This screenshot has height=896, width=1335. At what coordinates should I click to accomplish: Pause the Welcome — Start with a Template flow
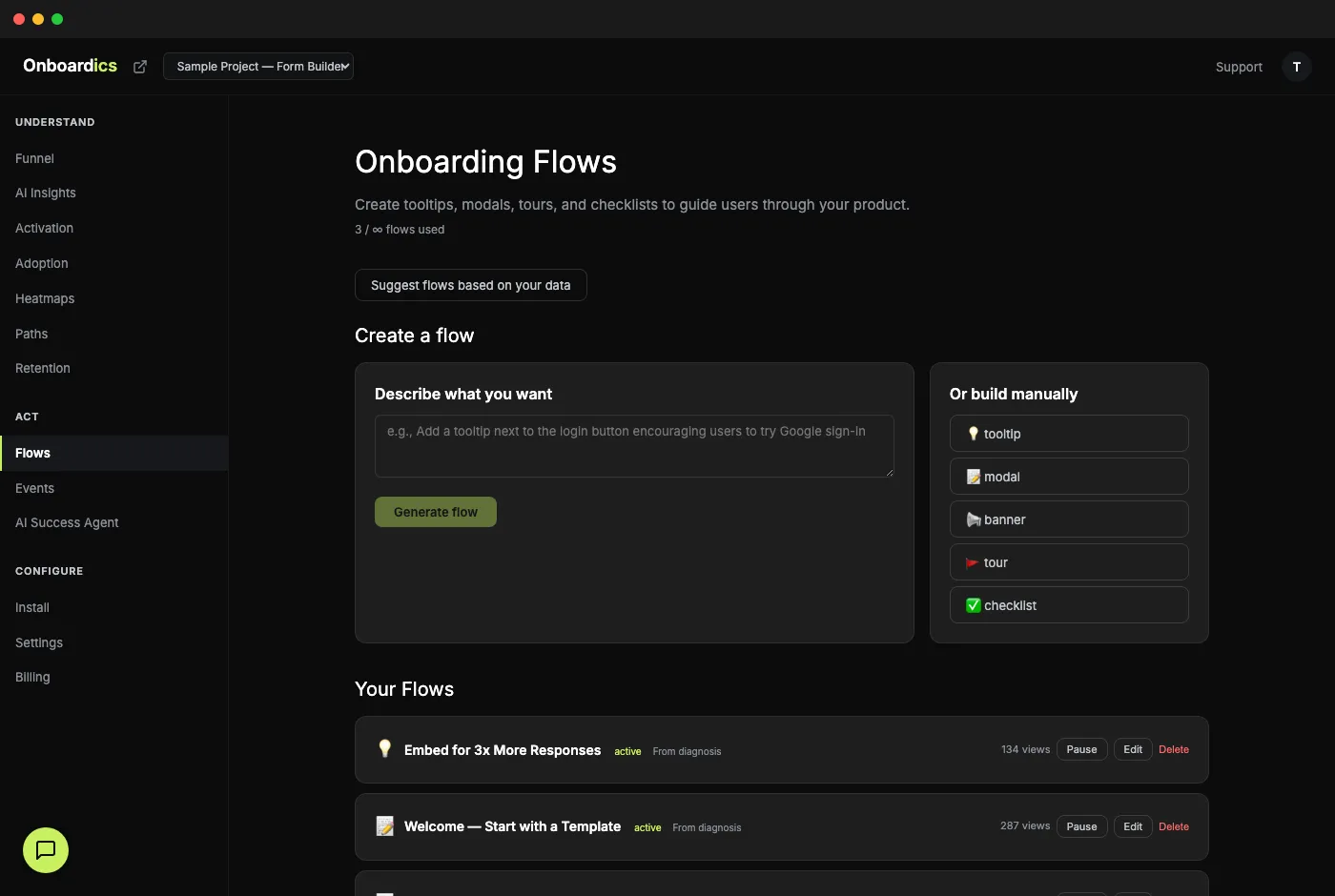coord(1081,826)
